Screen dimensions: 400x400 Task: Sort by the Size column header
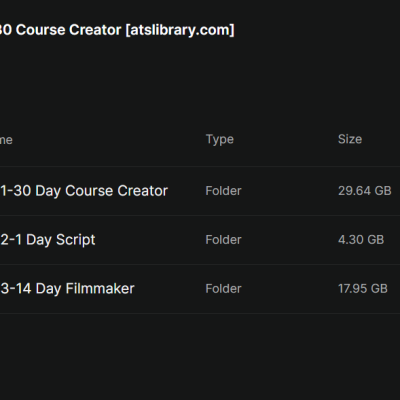point(350,139)
